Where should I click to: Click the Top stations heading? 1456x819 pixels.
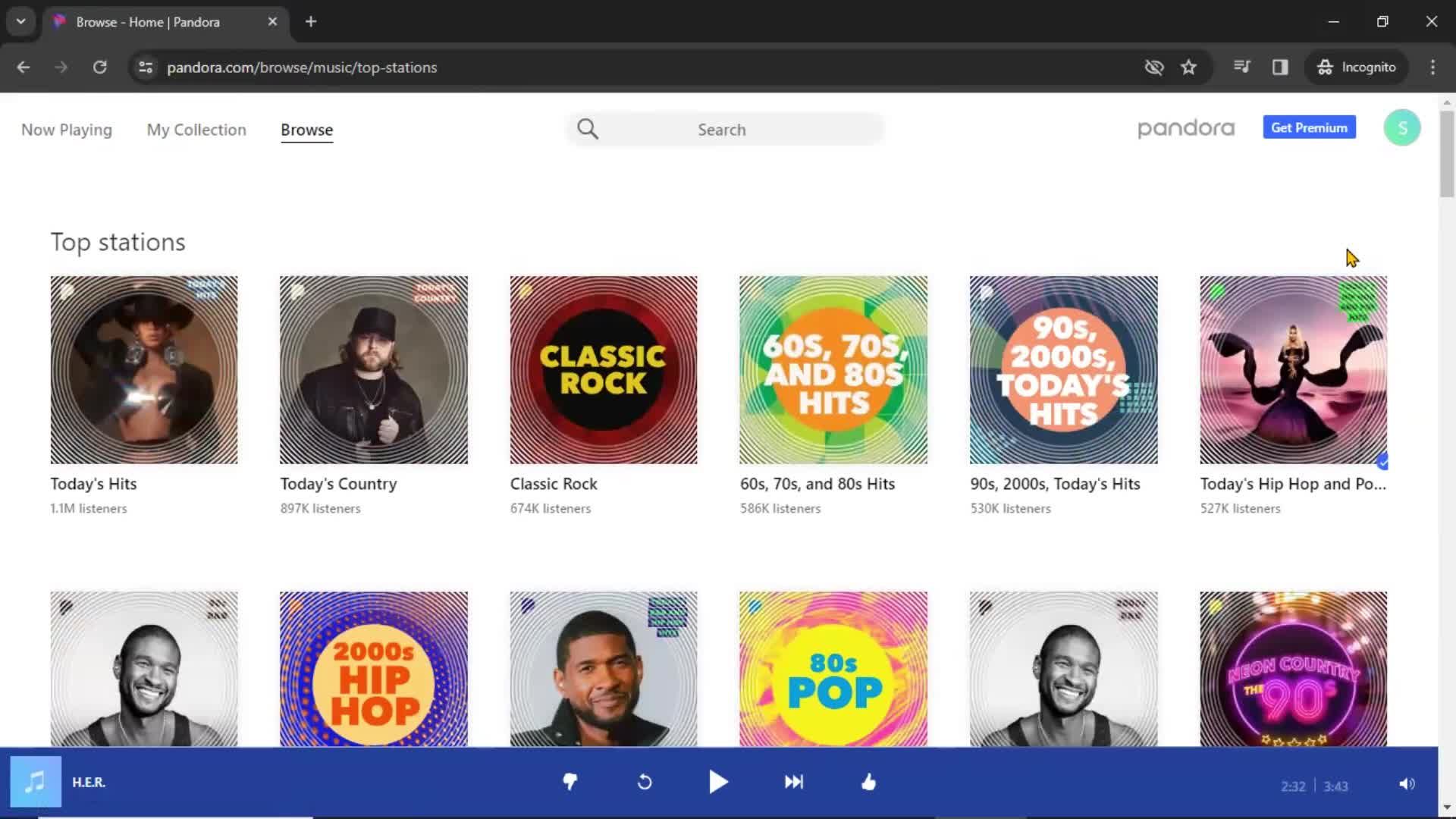point(118,242)
